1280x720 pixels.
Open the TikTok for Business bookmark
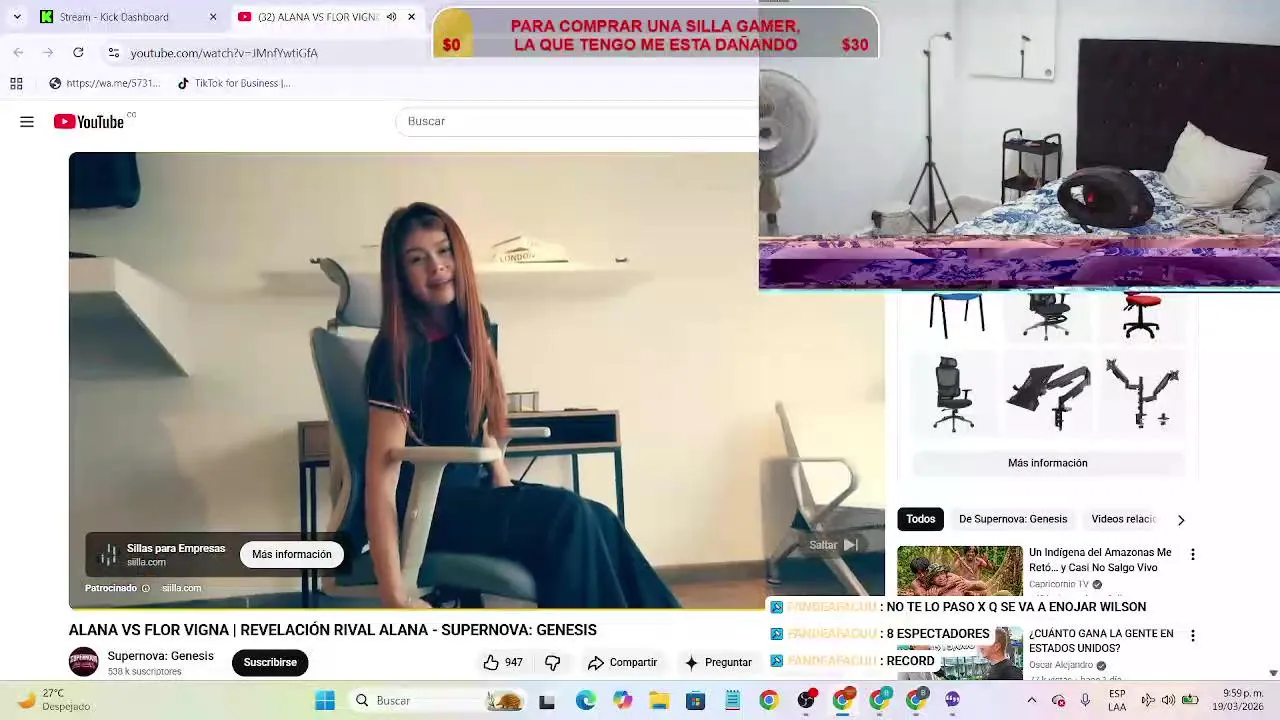tap(234, 83)
